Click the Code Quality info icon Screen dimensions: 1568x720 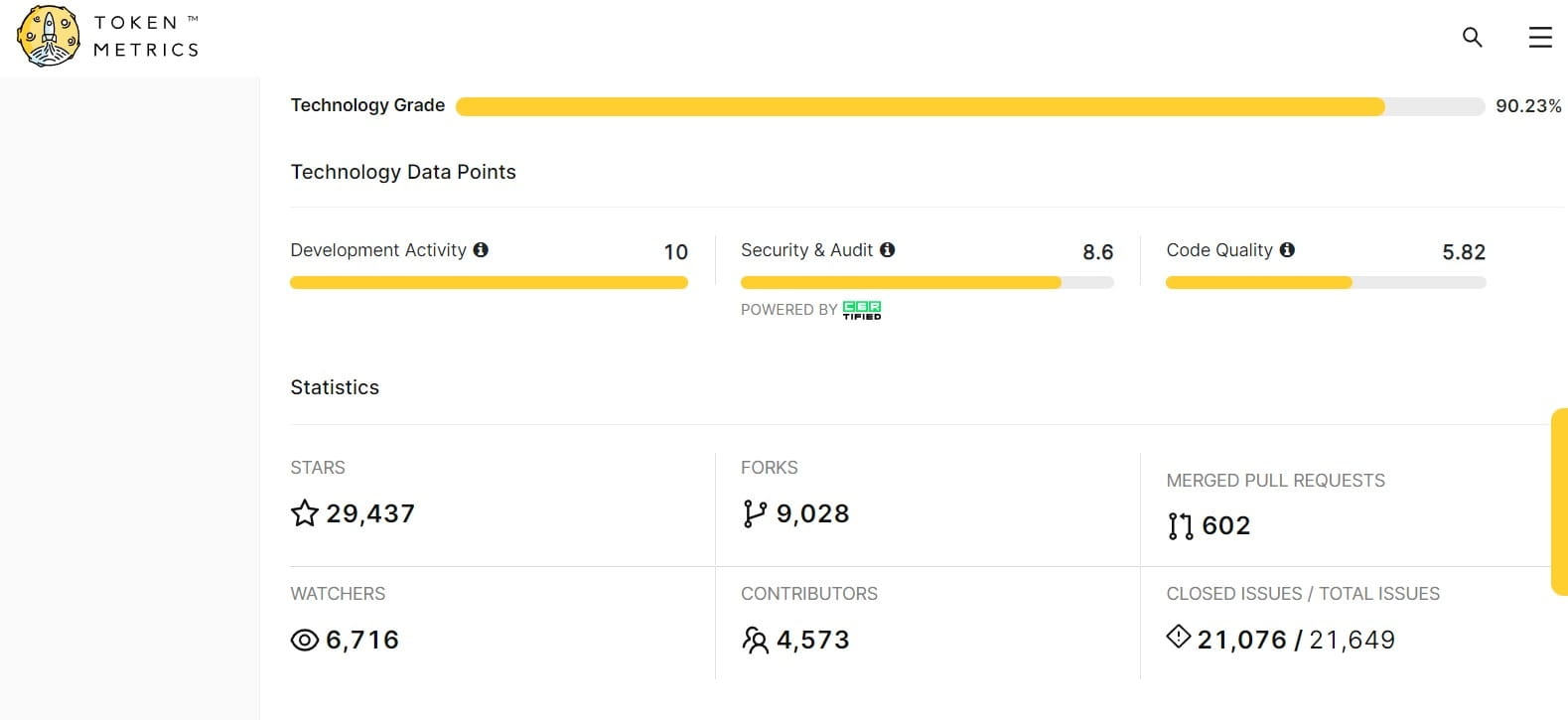pos(1287,250)
